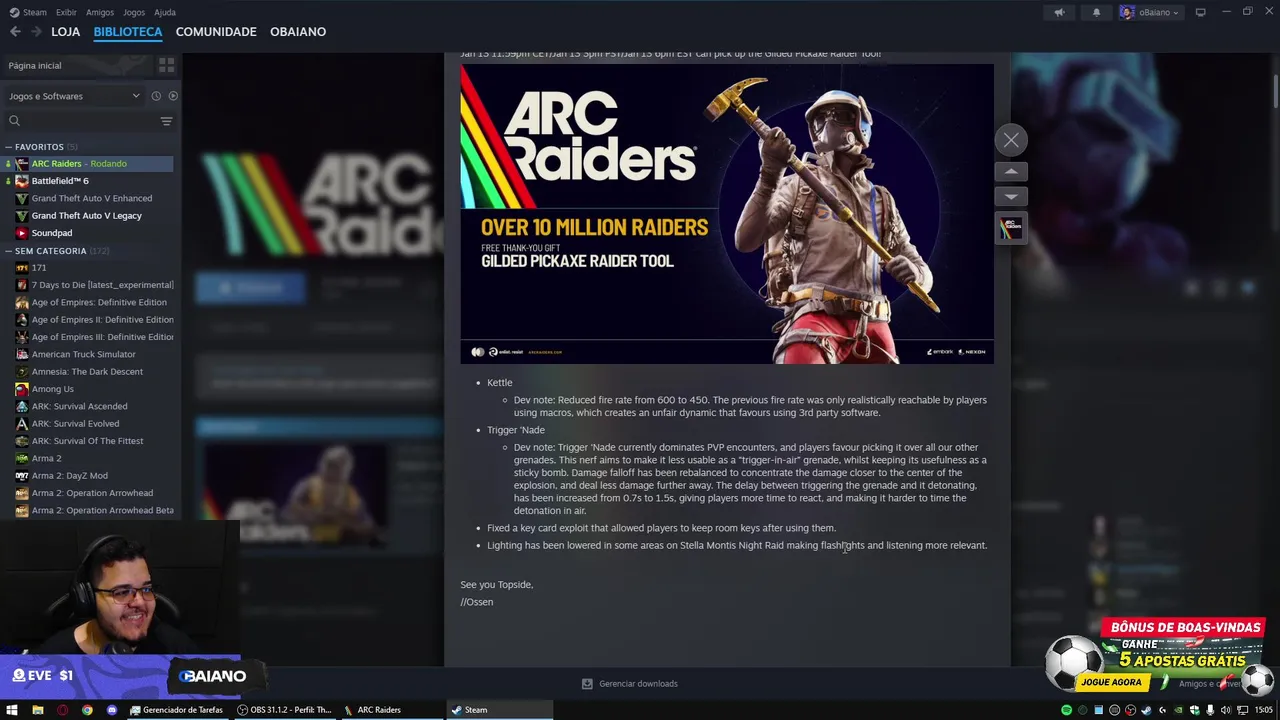This screenshot has width=1280, height=720.
Task: Select 7 Days to Die latest_experimental entry
Action: tap(89, 285)
